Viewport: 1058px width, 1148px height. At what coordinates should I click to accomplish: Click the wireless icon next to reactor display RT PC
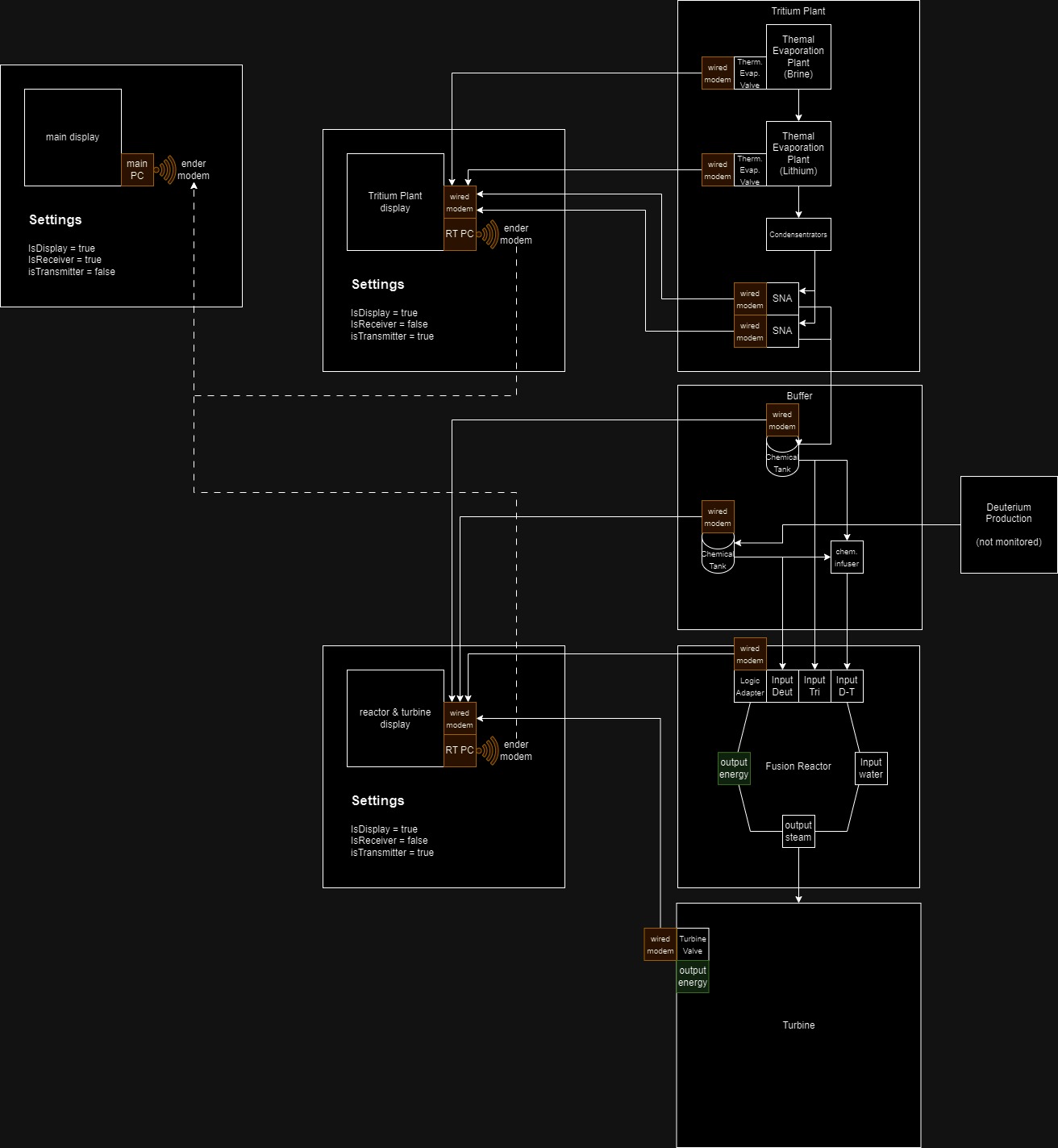(x=488, y=750)
